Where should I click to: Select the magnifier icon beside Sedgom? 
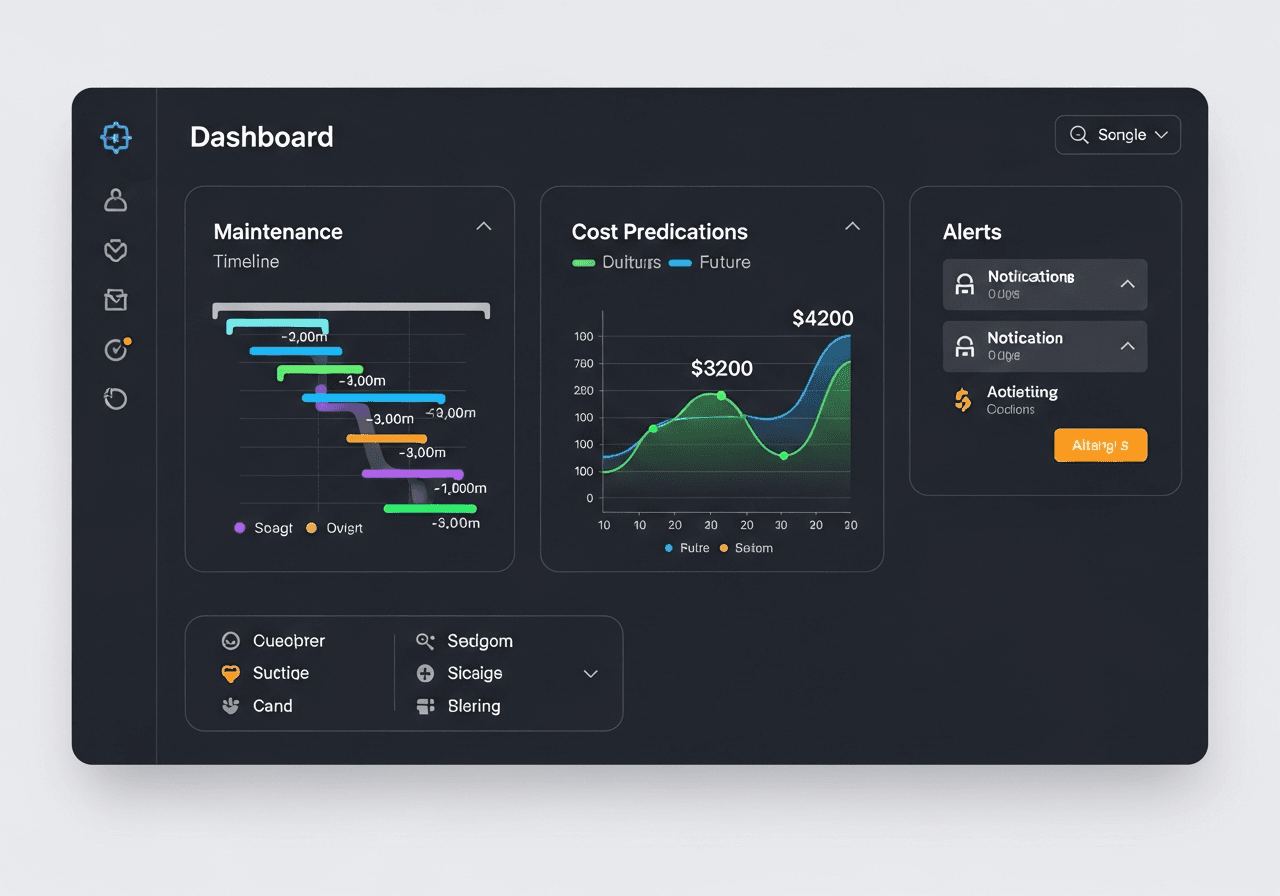point(424,640)
